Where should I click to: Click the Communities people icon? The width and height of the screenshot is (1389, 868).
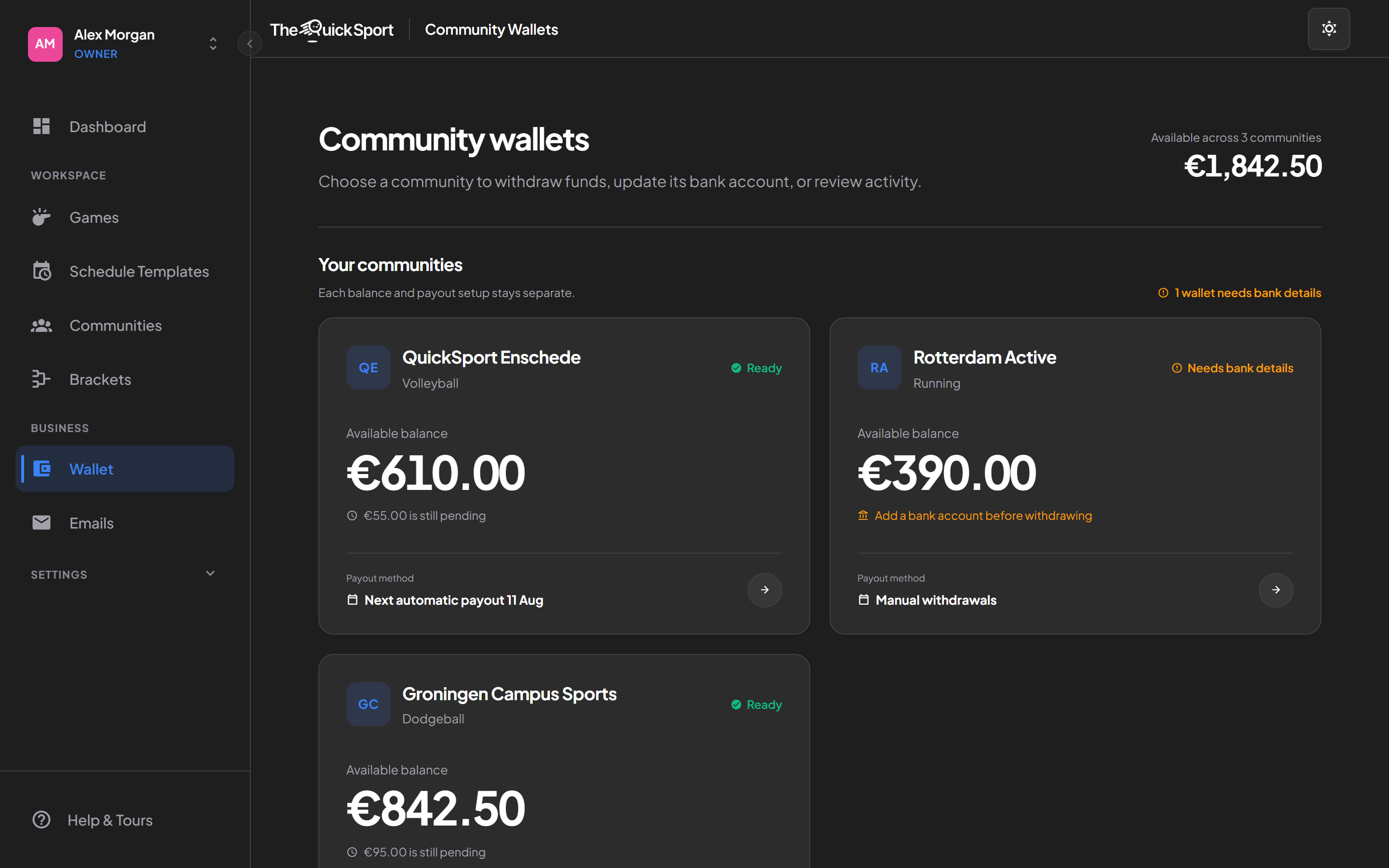point(41,325)
